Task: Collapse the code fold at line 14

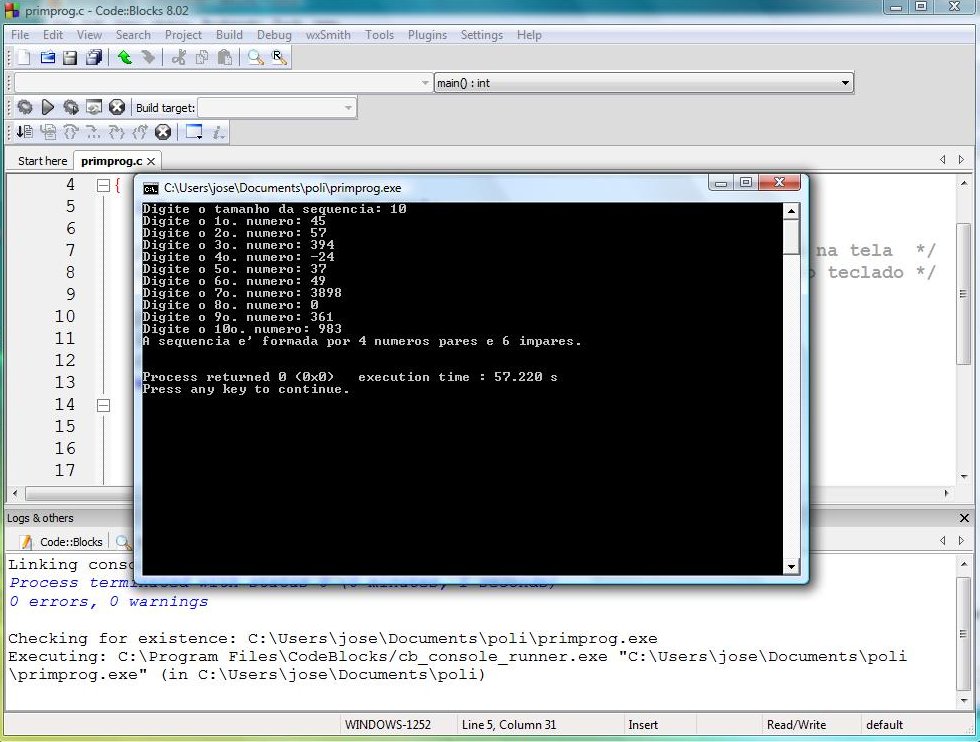Action: (x=102, y=405)
